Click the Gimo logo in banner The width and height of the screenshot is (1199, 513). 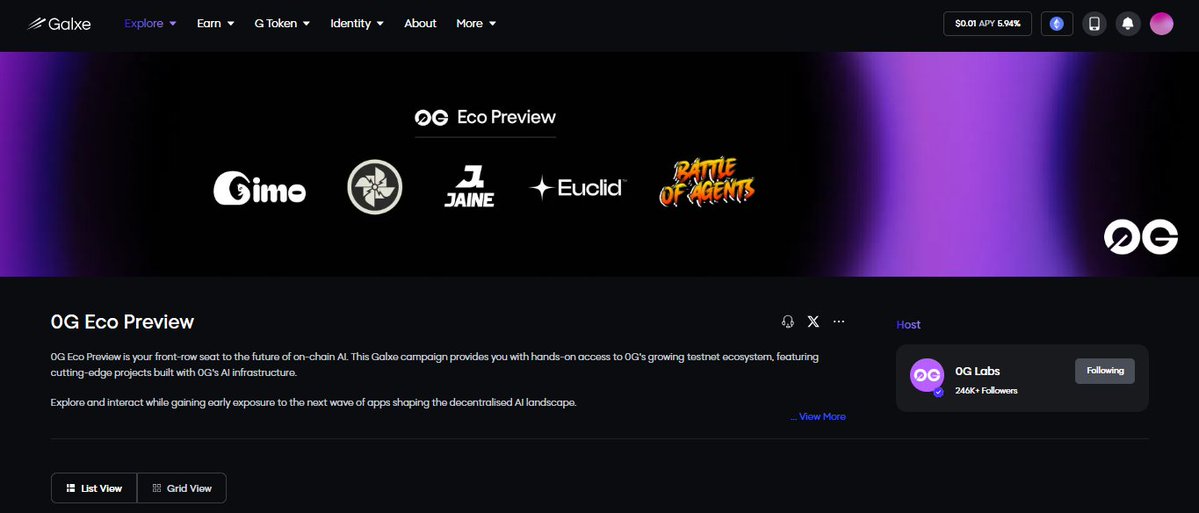pyautogui.click(x=259, y=188)
